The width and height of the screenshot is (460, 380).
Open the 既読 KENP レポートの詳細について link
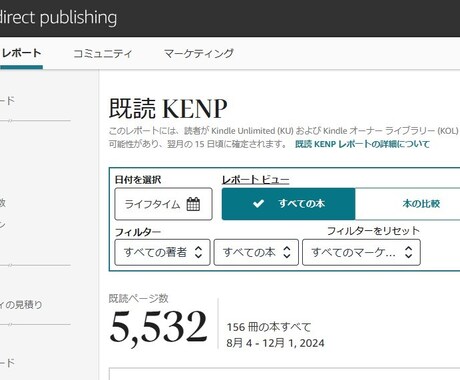coord(362,144)
